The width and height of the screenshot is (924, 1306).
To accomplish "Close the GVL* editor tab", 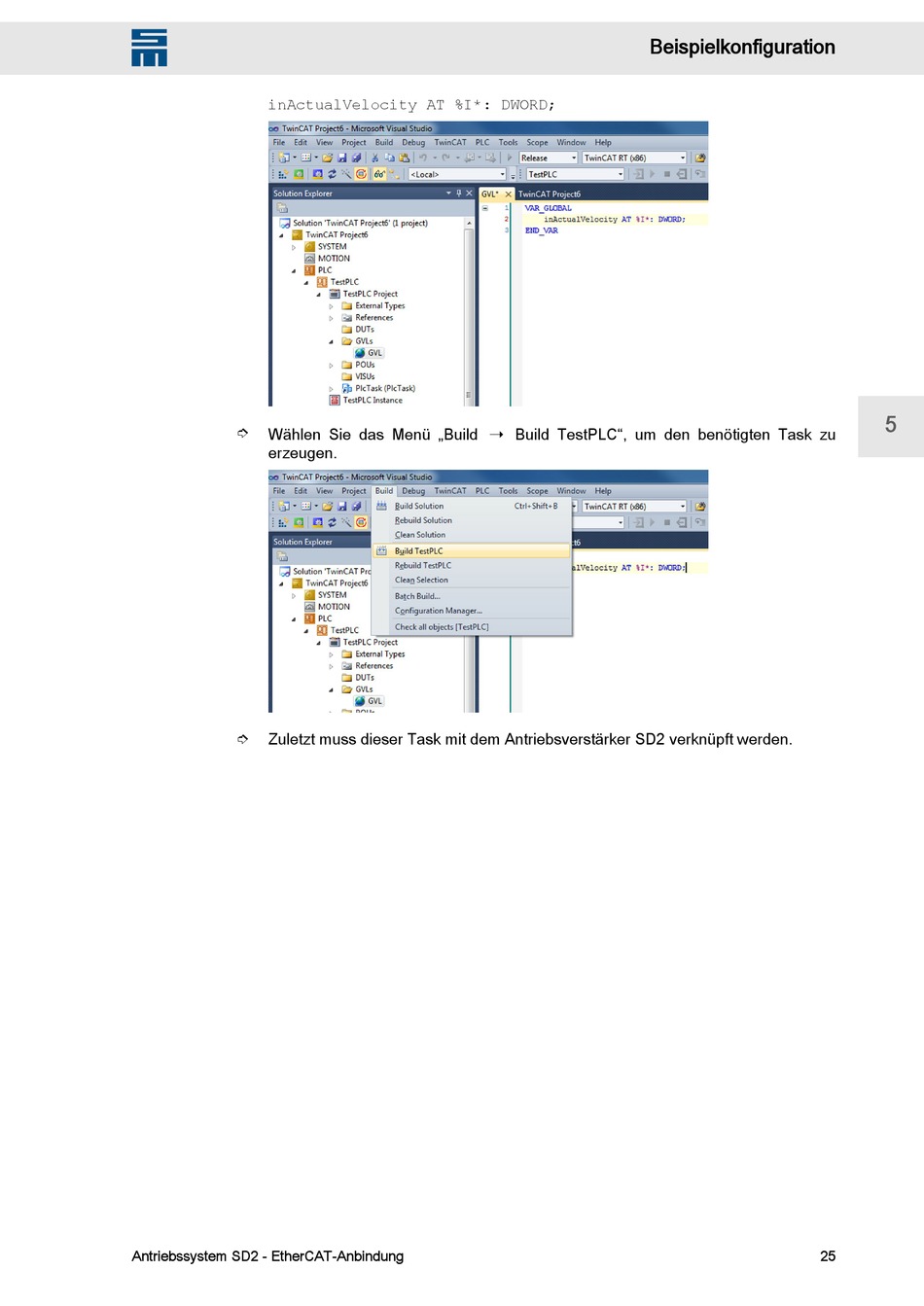I will 508,194.
